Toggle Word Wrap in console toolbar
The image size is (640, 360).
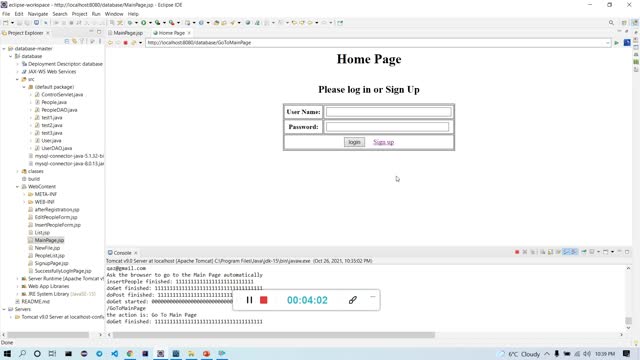558,252
